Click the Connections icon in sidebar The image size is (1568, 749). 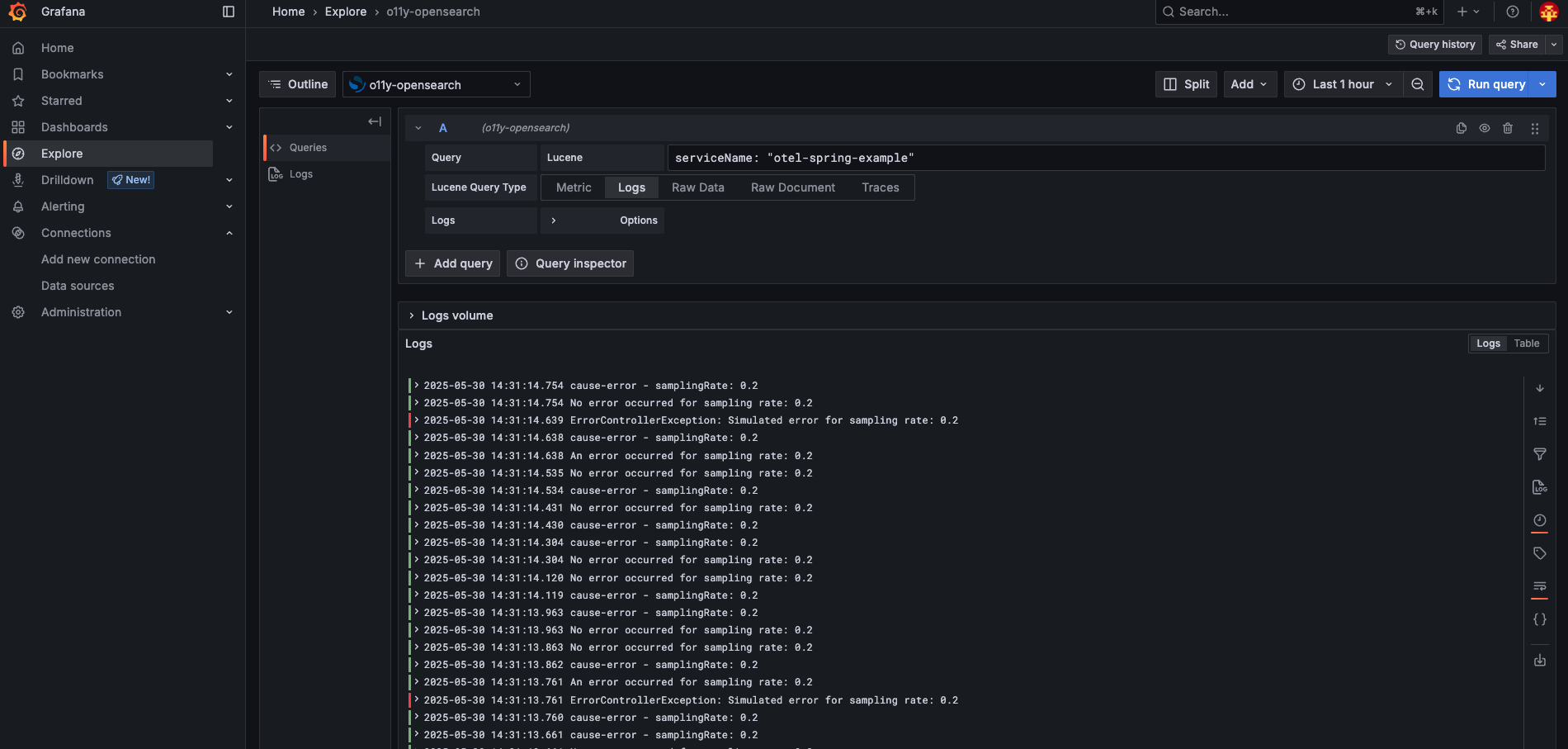point(18,233)
